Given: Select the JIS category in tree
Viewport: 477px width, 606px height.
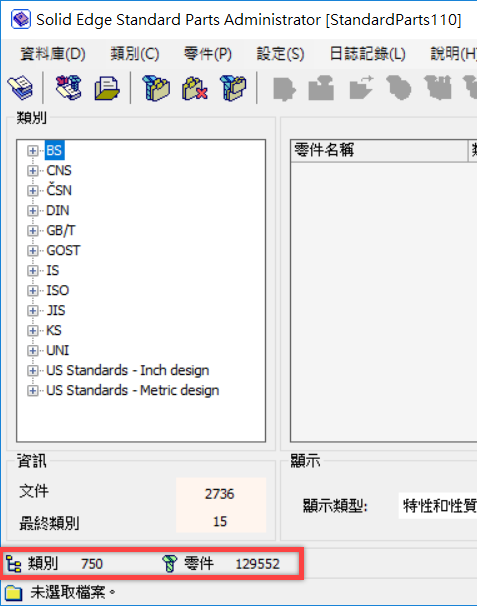Looking at the screenshot, I should pos(56,310).
